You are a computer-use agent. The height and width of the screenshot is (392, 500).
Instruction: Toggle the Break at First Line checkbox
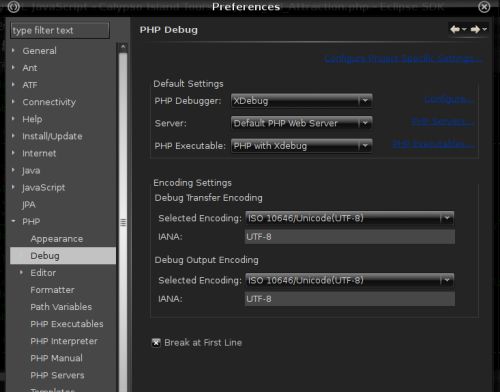156,342
